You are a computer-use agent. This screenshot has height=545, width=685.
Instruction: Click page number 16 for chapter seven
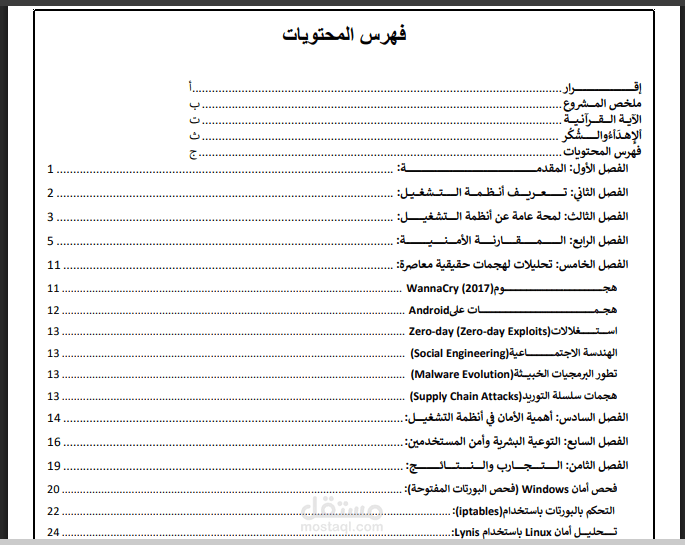(54, 442)
